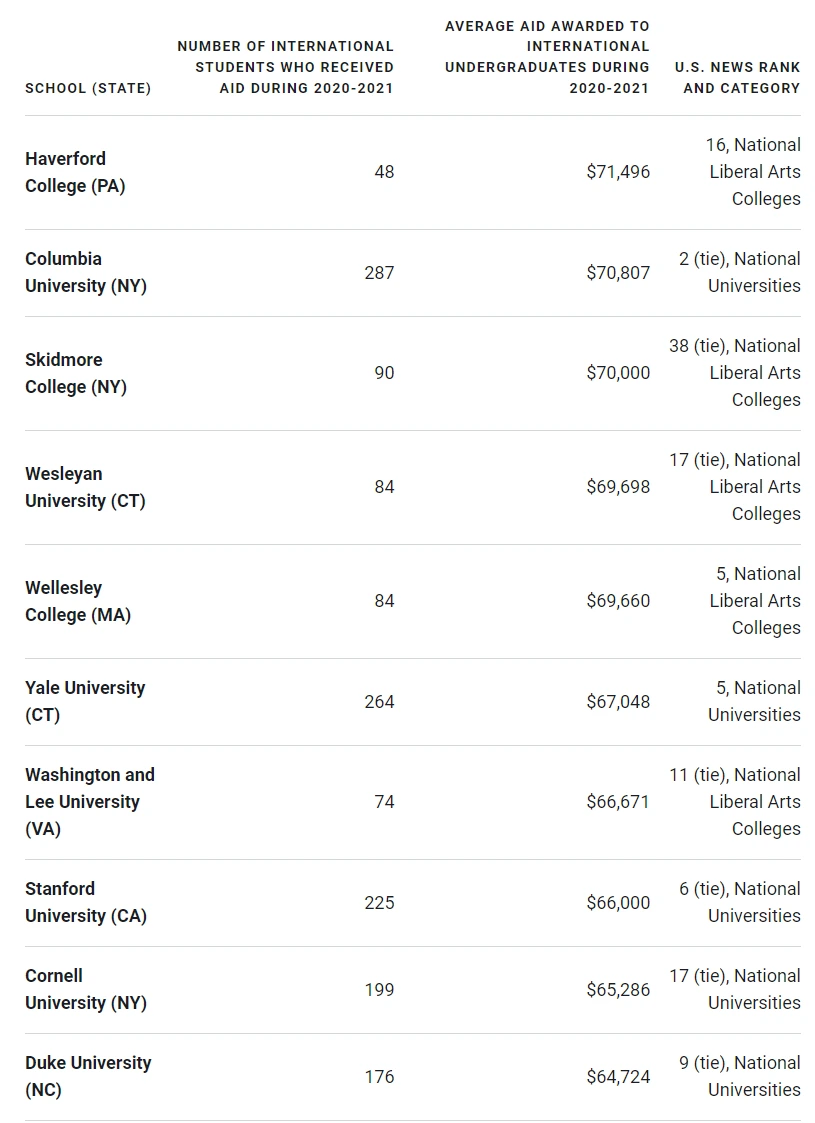
Task: Click the School (State) column header
Action: click(x=88, y=88)
